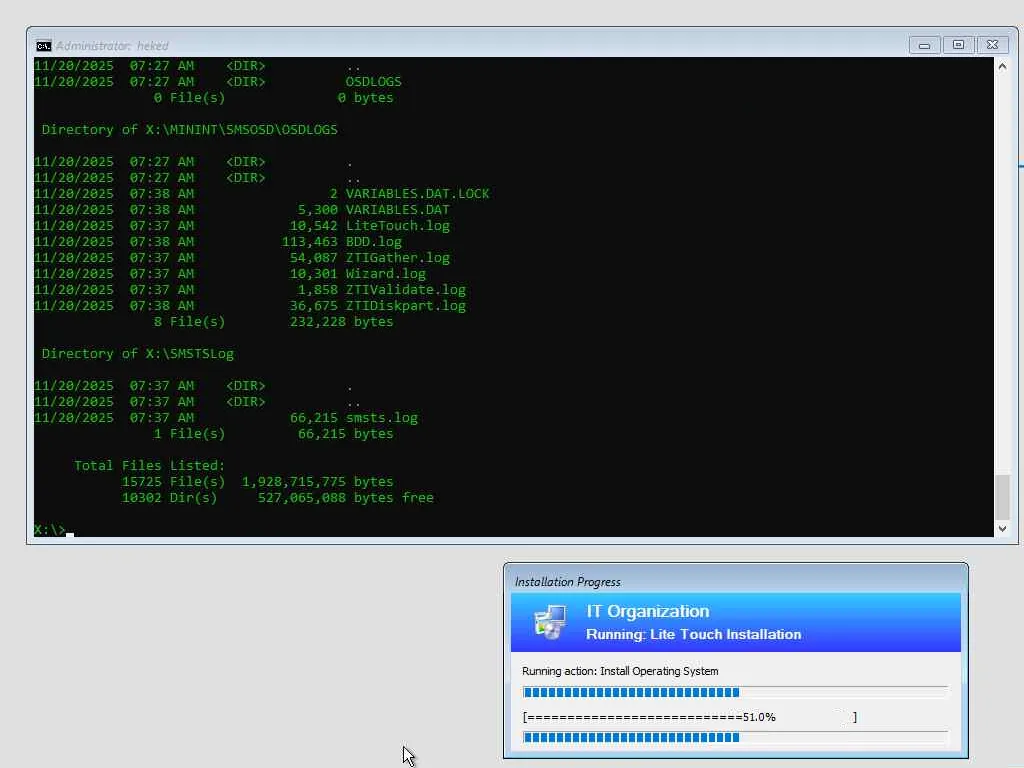This screenshot has height=768, width=1024.
Task: Minimize the Administrator command prompt window
Action: pyautogui.click(x=924, y=45)
